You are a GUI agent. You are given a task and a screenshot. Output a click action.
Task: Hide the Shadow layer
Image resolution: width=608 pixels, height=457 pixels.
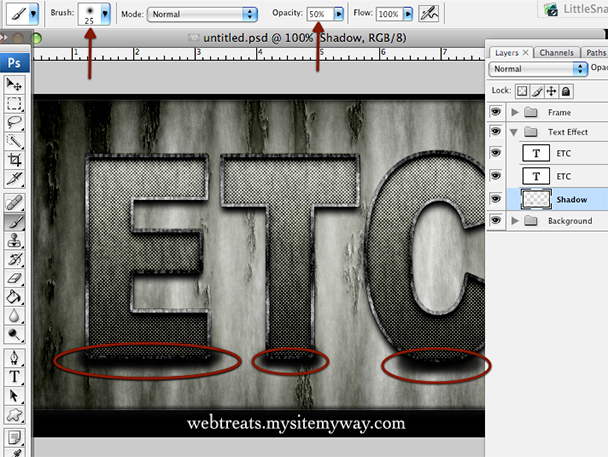(x=496, y=199)
